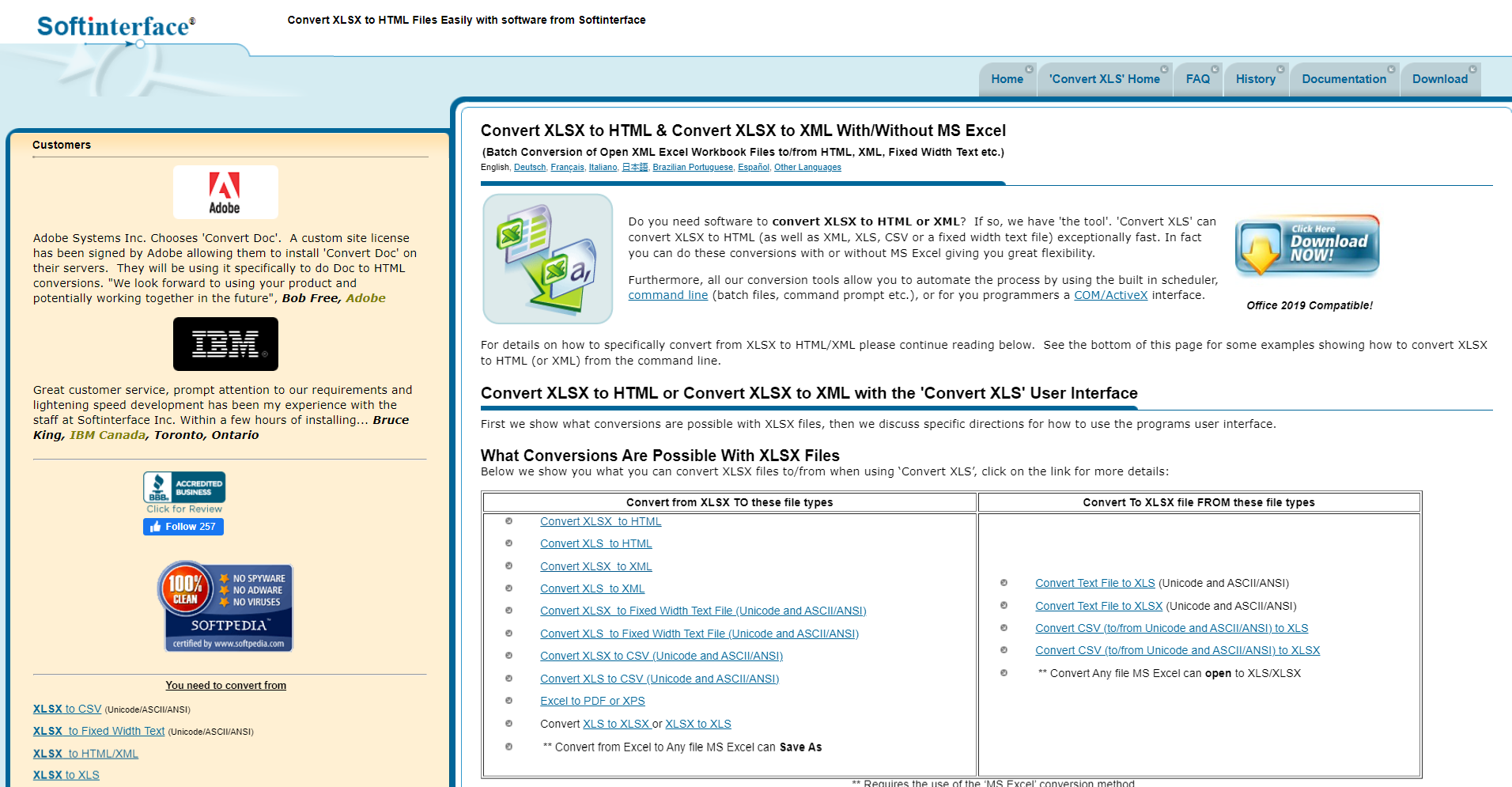Open the 'Convert XLS' Home tab
Screen dimensions: 1512x787
(1104, 79)
